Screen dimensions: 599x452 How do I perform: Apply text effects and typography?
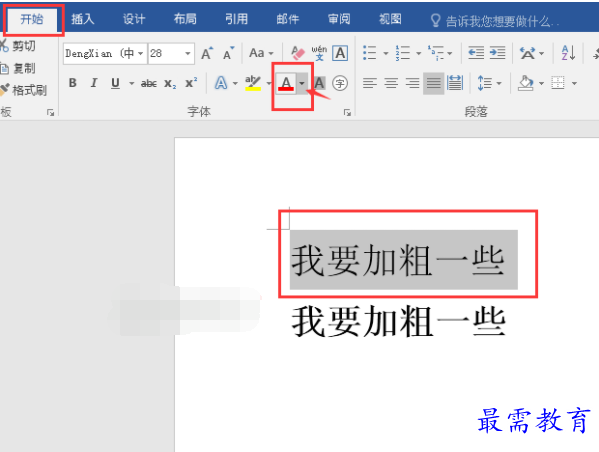pos(221,83)
